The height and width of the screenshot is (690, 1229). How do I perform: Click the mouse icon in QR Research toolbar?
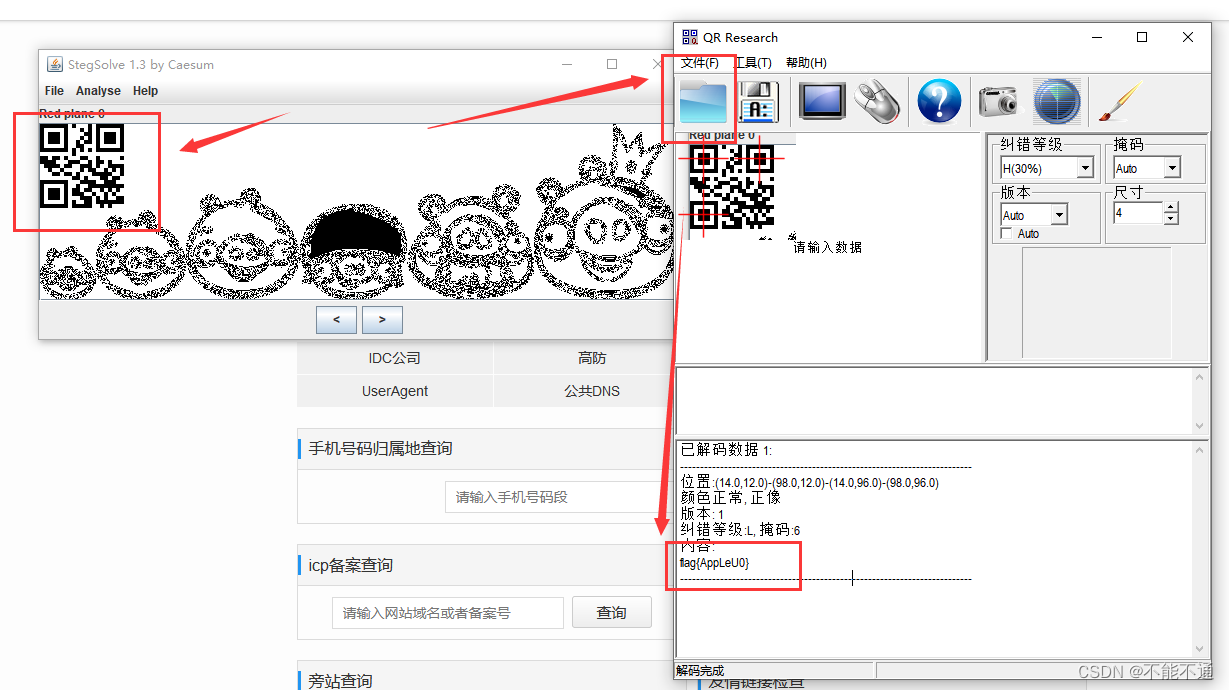(x=879, y=102)
